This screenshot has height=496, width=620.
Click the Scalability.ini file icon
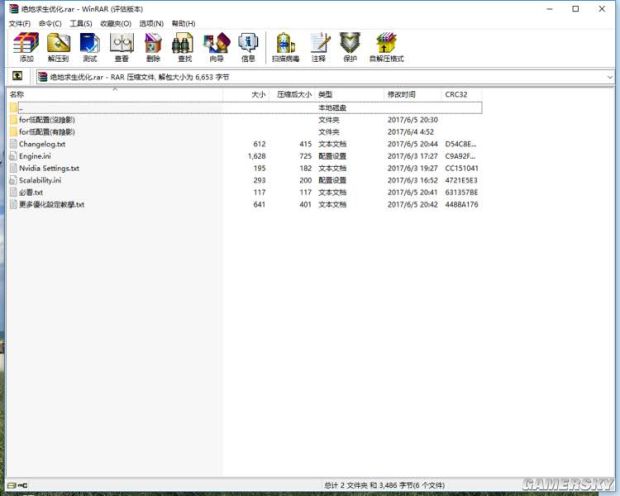14,180
